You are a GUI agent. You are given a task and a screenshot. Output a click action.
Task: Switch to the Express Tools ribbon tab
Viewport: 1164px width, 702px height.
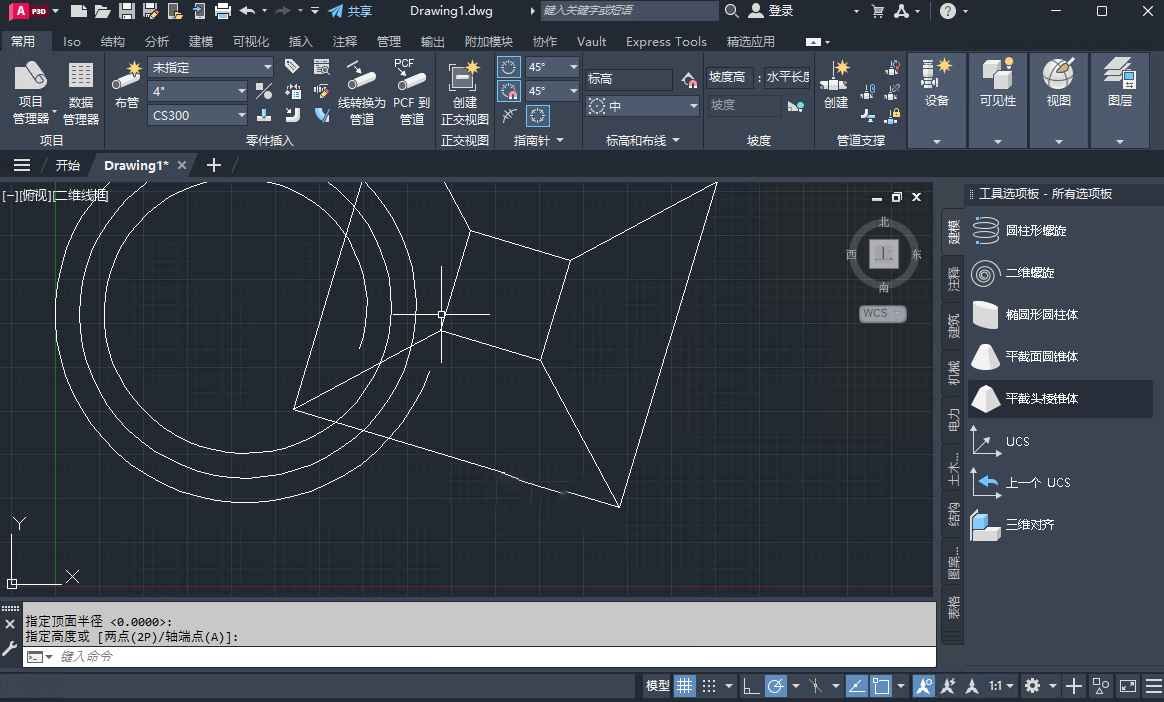coord(666,42)
